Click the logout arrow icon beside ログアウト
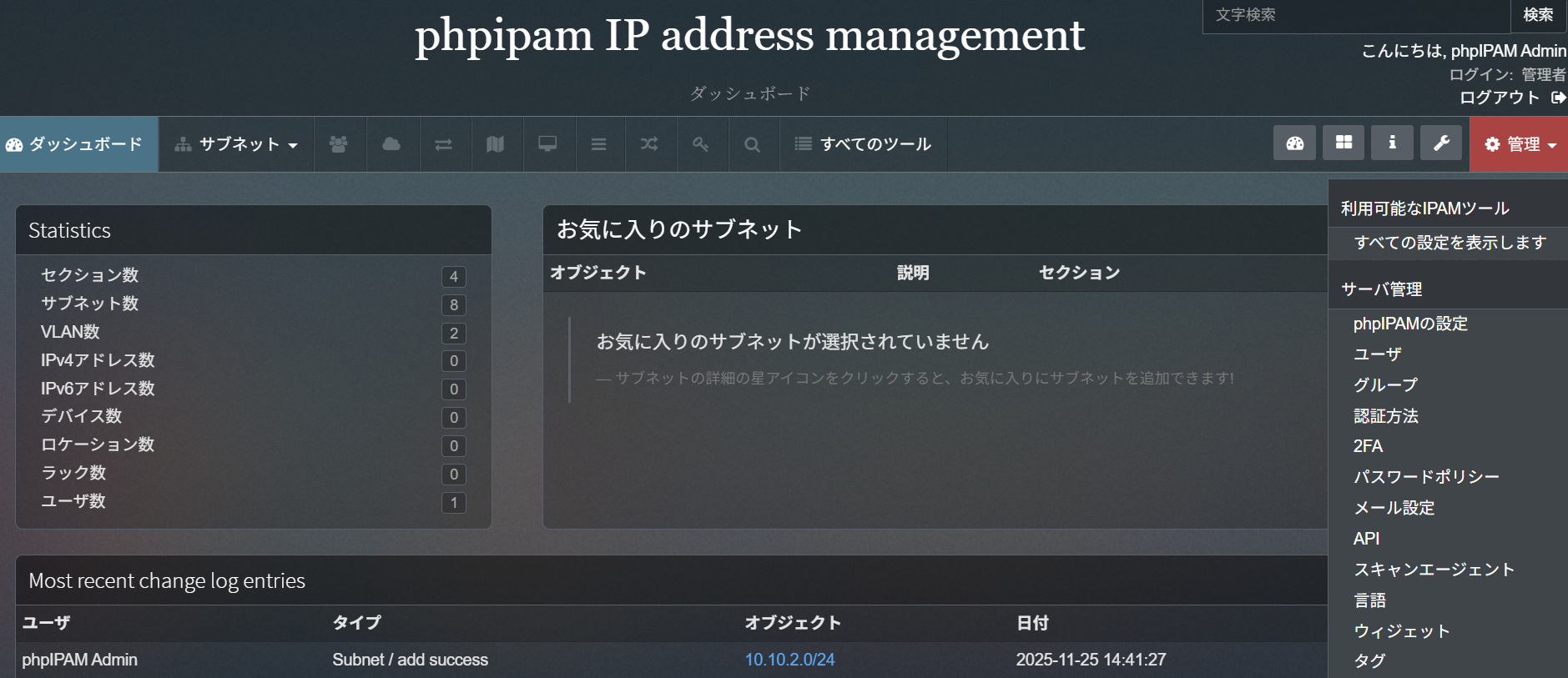The width and height of the screenshot is (1568, 678). (1558, 98)
